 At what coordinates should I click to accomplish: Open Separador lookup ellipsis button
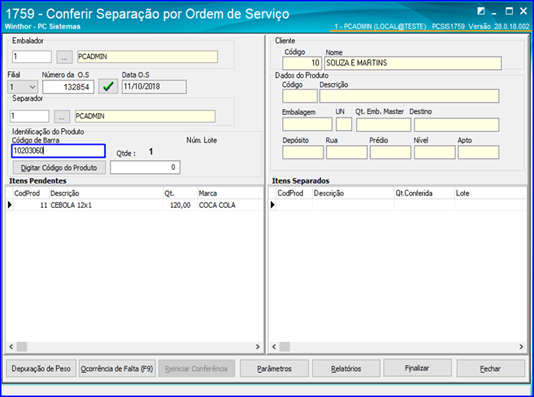(x=62, y=116)
